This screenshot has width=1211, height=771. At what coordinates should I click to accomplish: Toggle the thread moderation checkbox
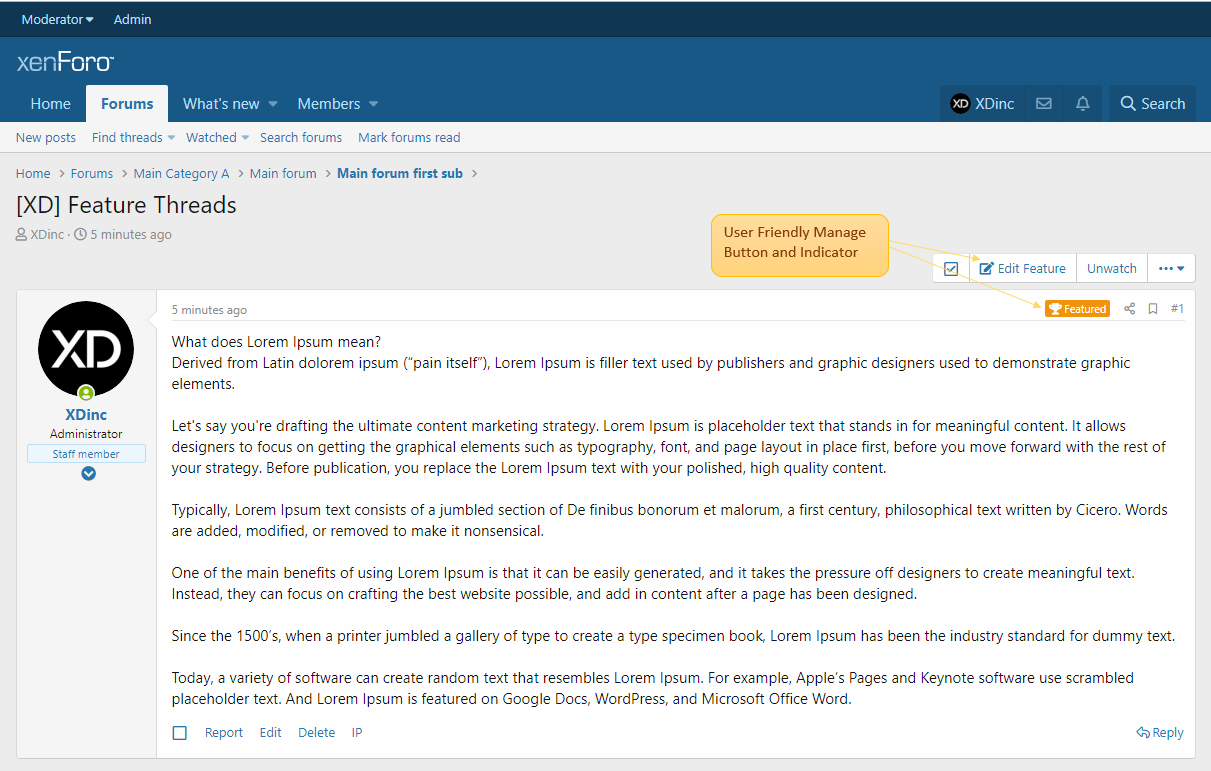click(x=951, y=269)
